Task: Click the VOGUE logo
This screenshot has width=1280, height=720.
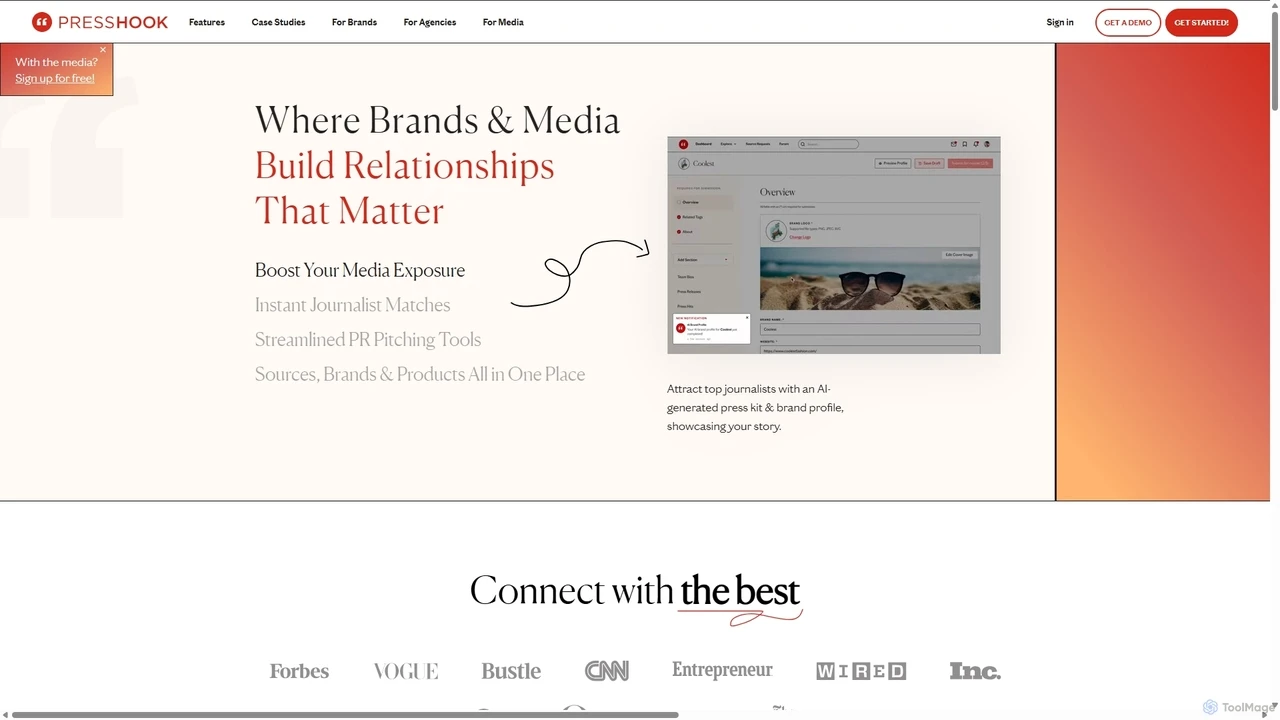Action: pos(406,671)
